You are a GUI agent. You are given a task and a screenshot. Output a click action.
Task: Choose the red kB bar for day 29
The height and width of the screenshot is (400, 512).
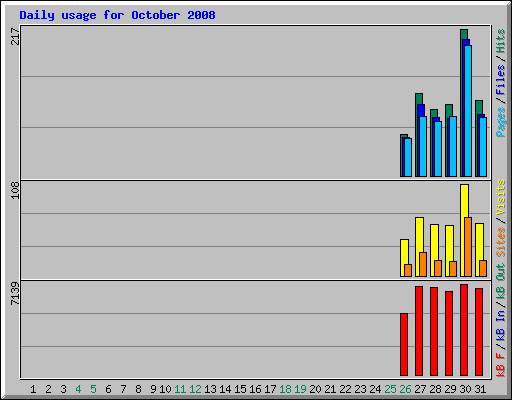(x=449, y=334)
